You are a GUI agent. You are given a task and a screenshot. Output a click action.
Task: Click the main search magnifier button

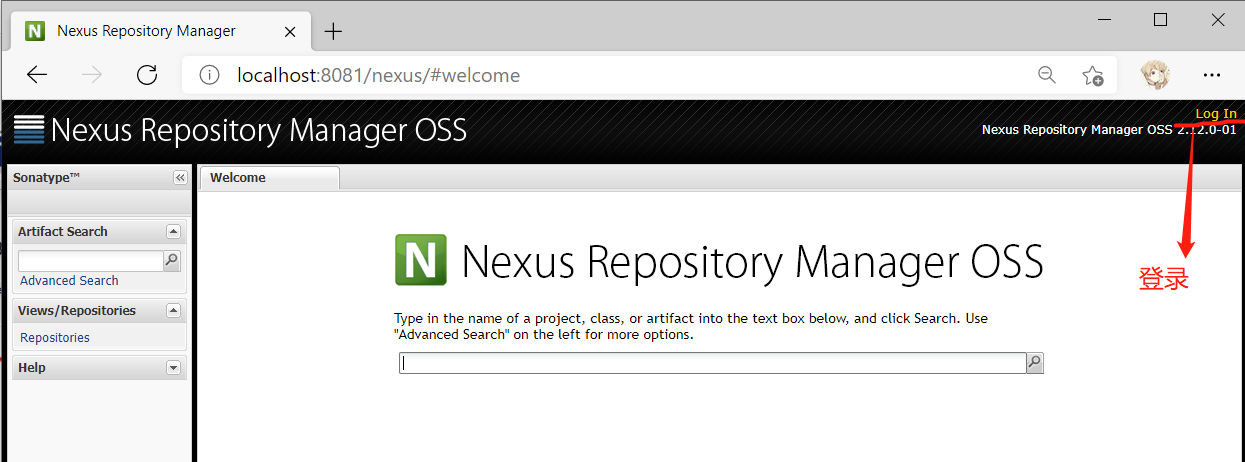coord(1035,363)
